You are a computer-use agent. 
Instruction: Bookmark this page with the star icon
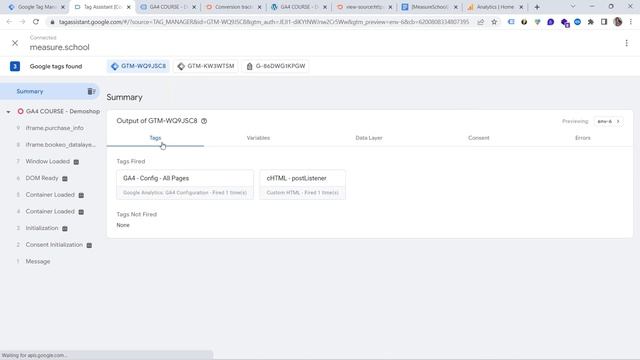[494, 22]
